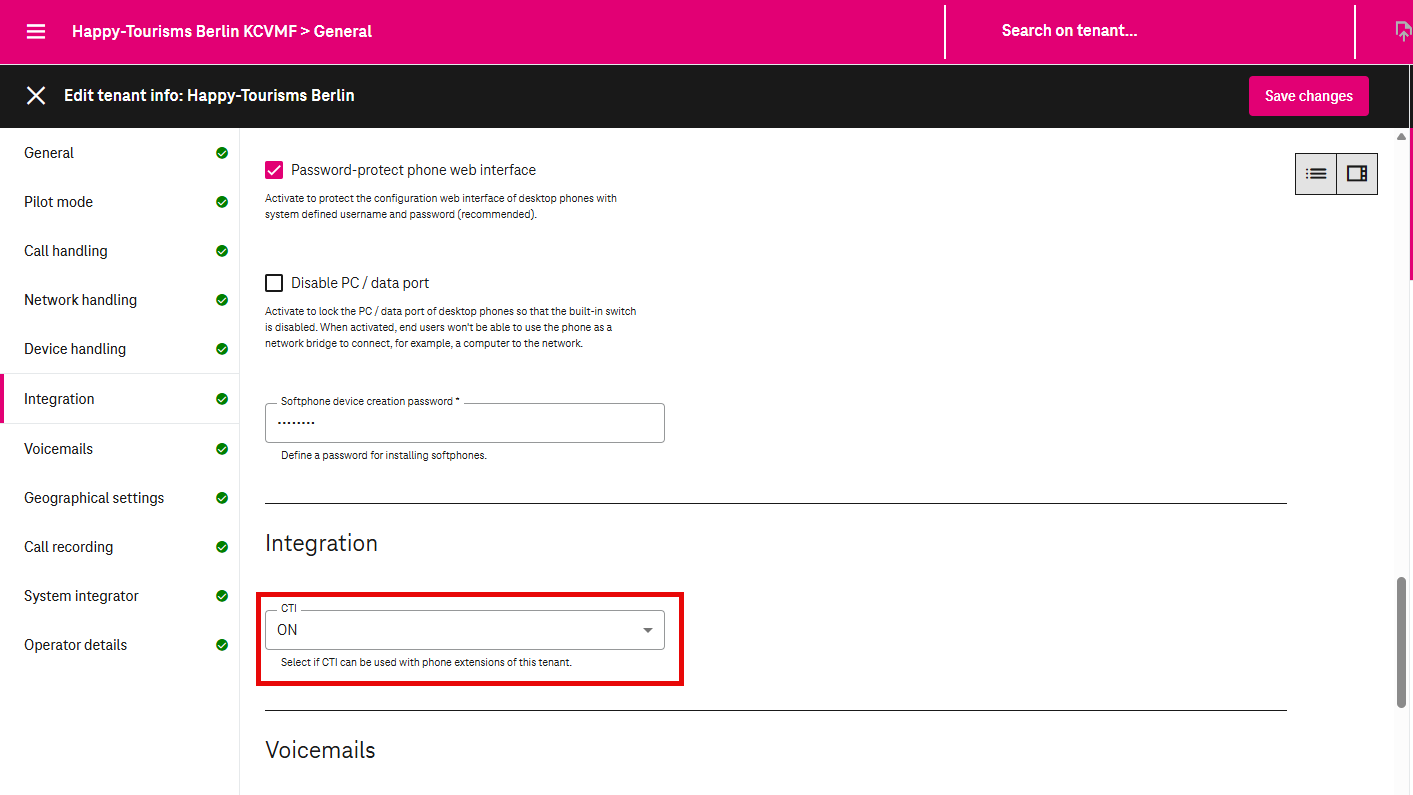This screenshot has height=795, width=1413.
Task: Click green check icon beside Call recording
Action: 222,547
